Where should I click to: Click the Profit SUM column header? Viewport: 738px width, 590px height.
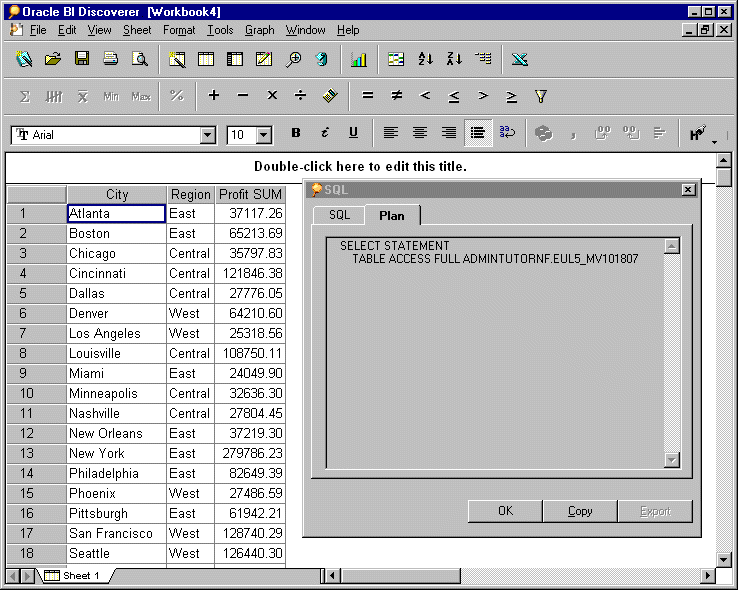click(x=250, y=194)
